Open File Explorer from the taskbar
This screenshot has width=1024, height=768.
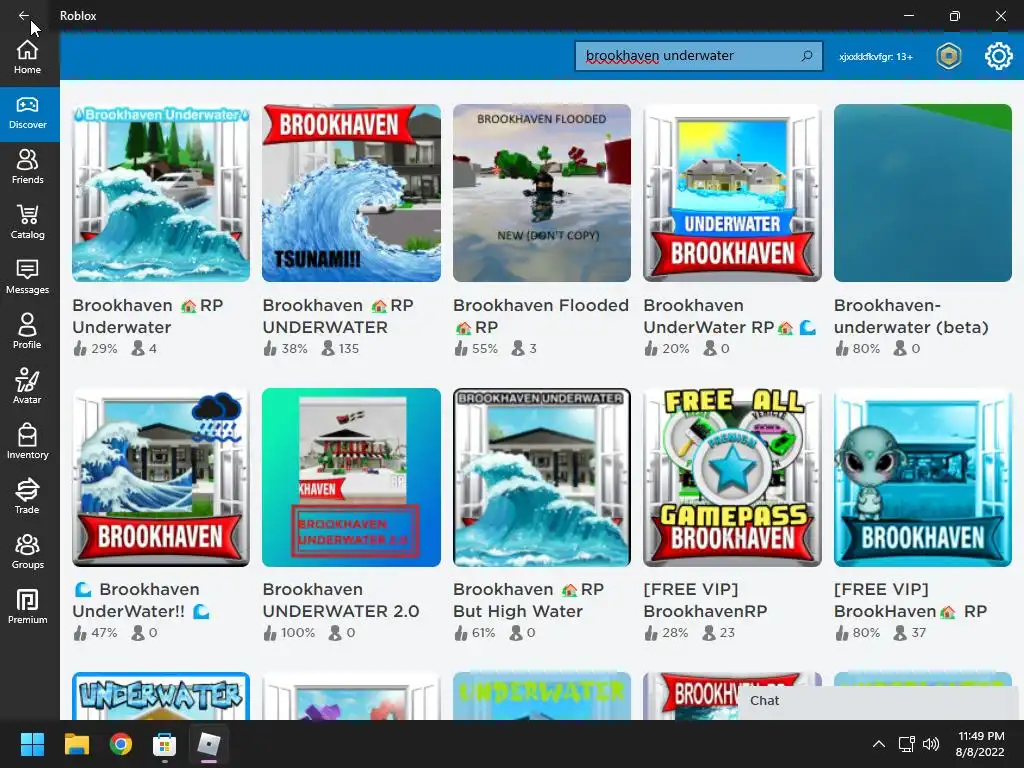76,744
